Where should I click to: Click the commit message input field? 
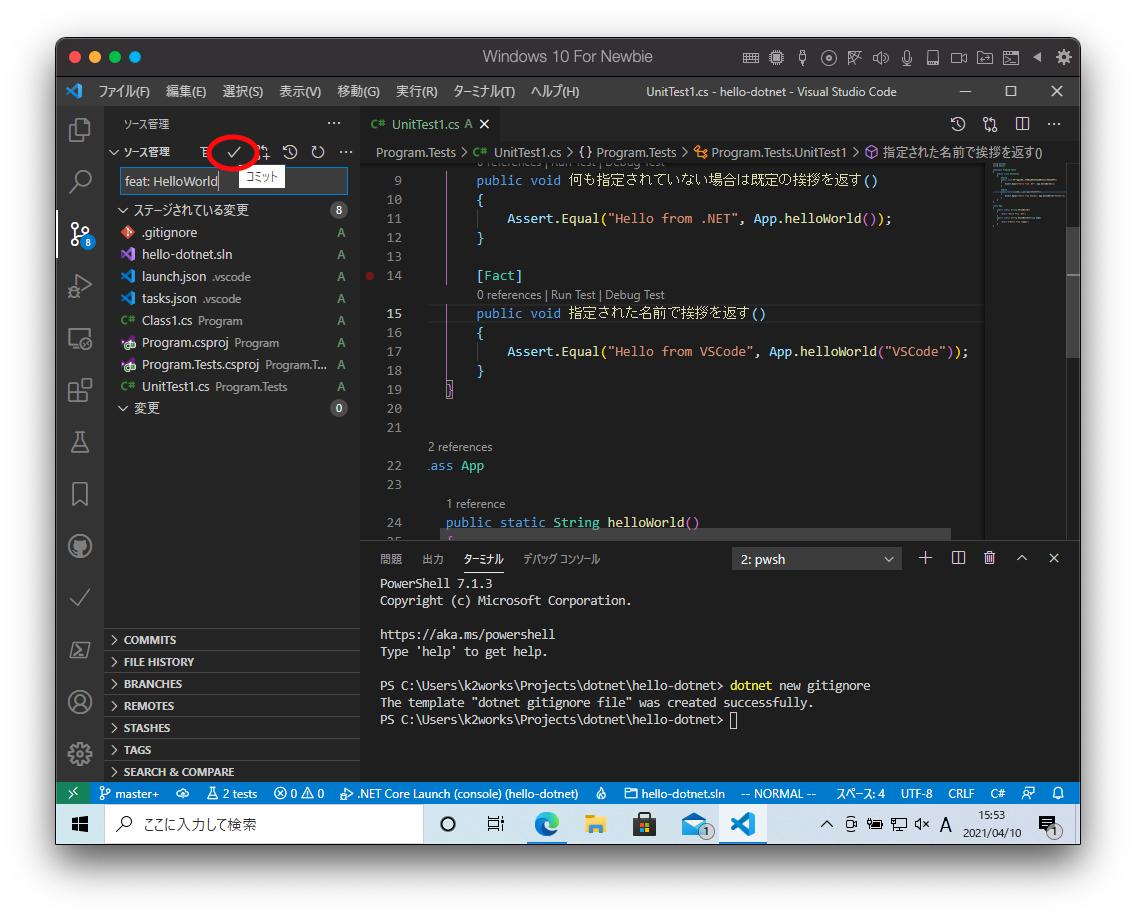[x=233, y=181]
